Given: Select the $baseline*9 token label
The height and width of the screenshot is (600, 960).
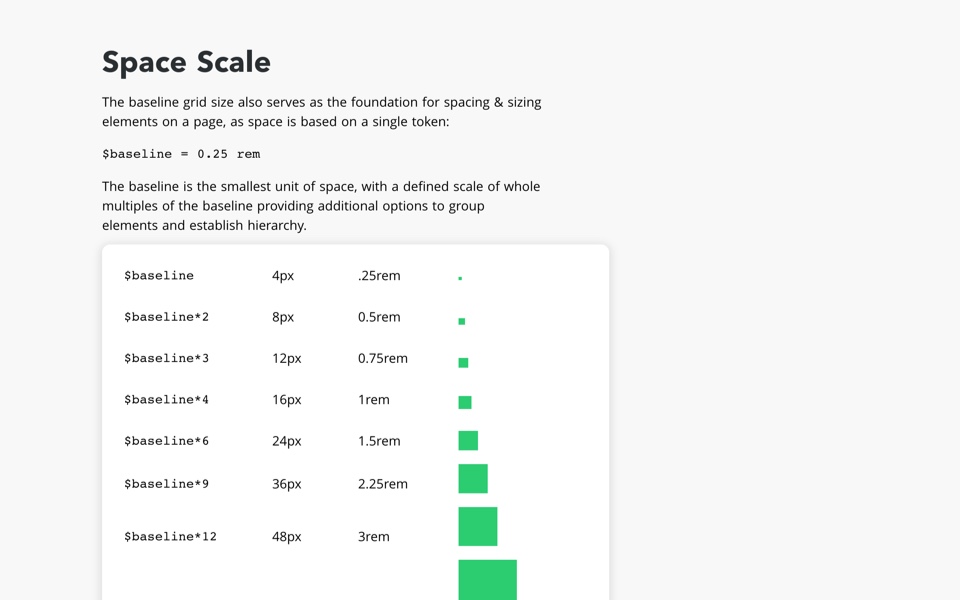Looking at the screenshot, I should 166,484.
